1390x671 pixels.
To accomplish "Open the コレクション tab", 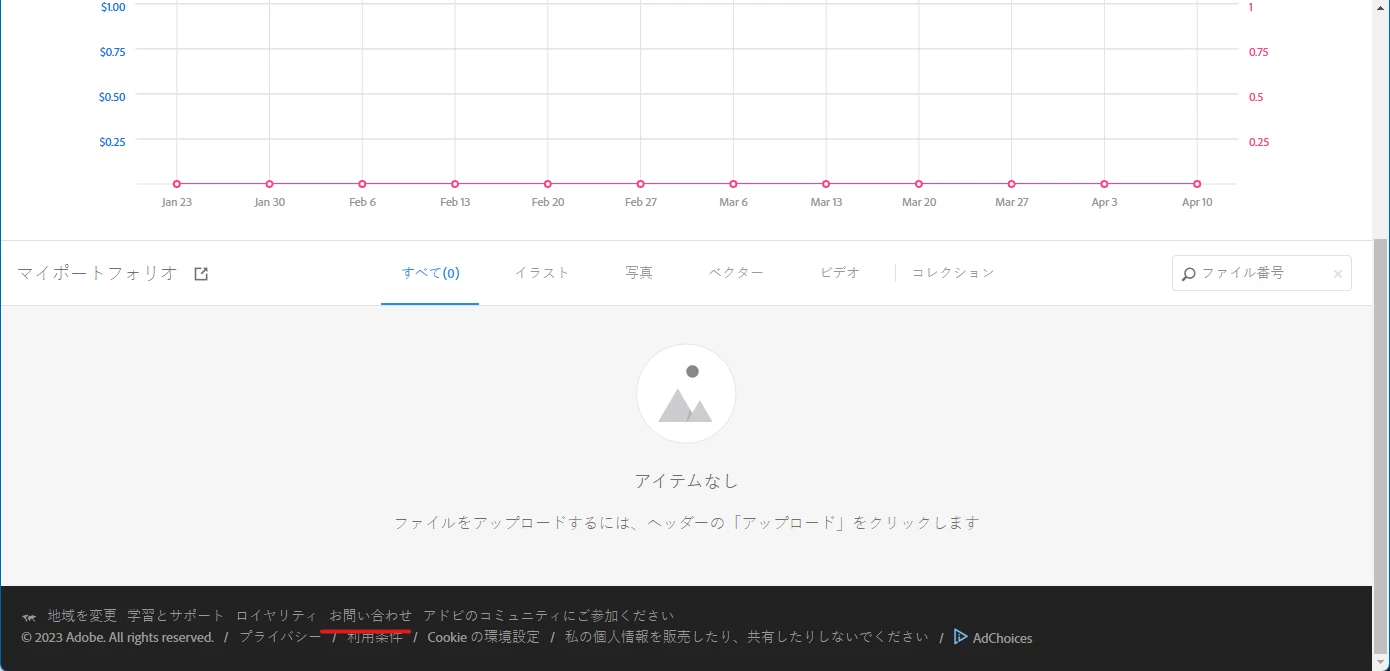I will pyautogui.click(x=953, y=273).
